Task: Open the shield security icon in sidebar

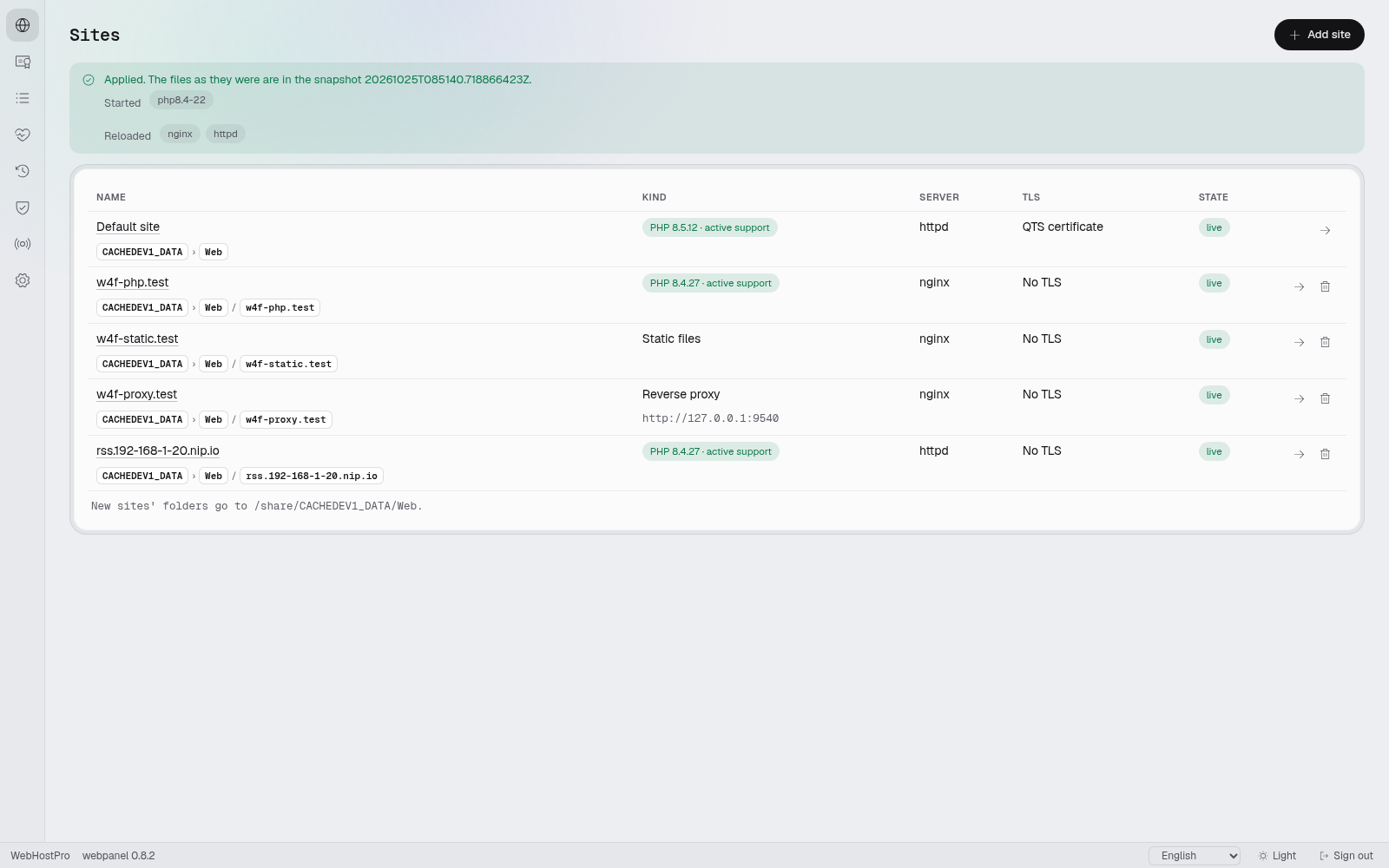Action: (23, 207)
